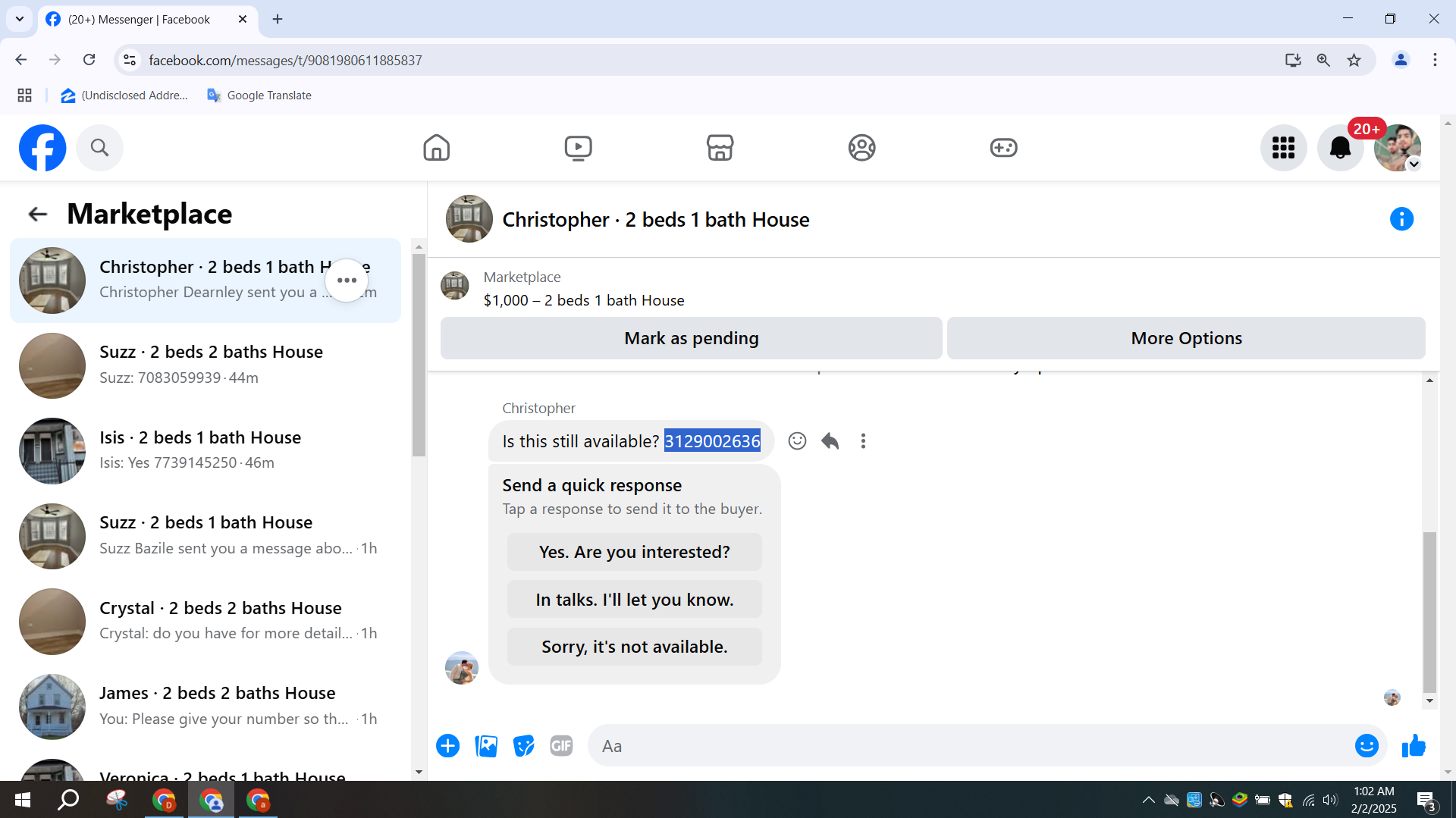Open the Facebook search magnifier

click(x=99, y=147)
